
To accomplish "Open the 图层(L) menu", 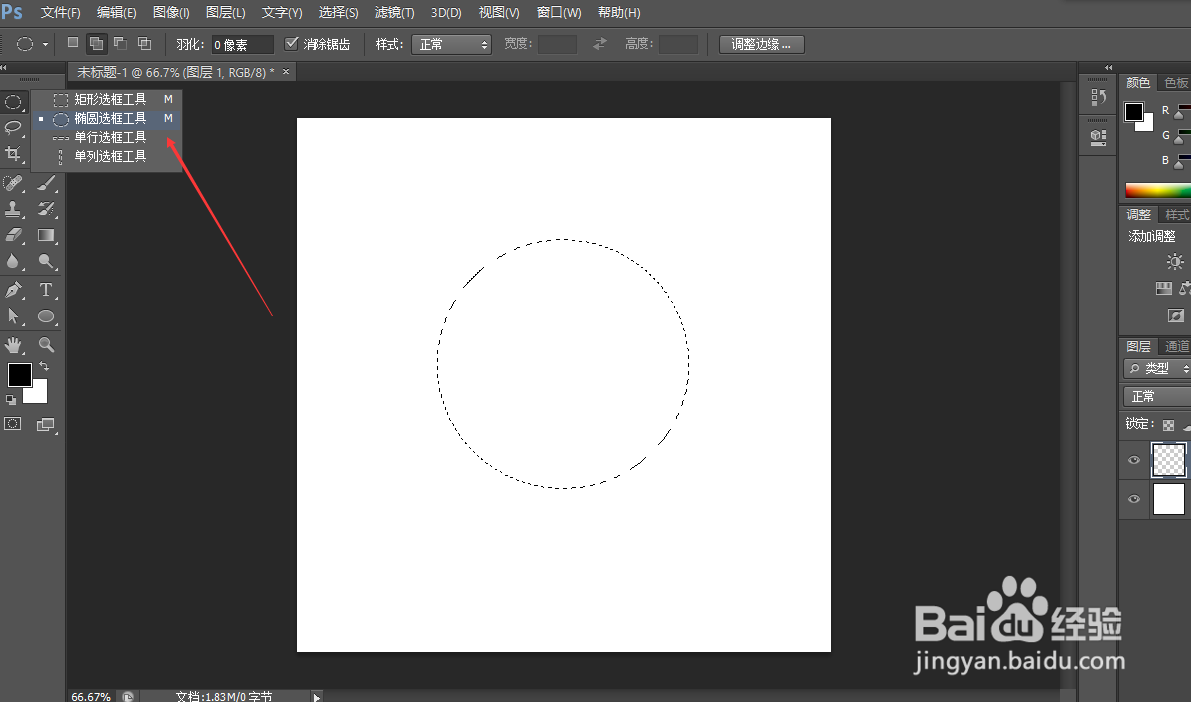I will (x=226, y=13).
